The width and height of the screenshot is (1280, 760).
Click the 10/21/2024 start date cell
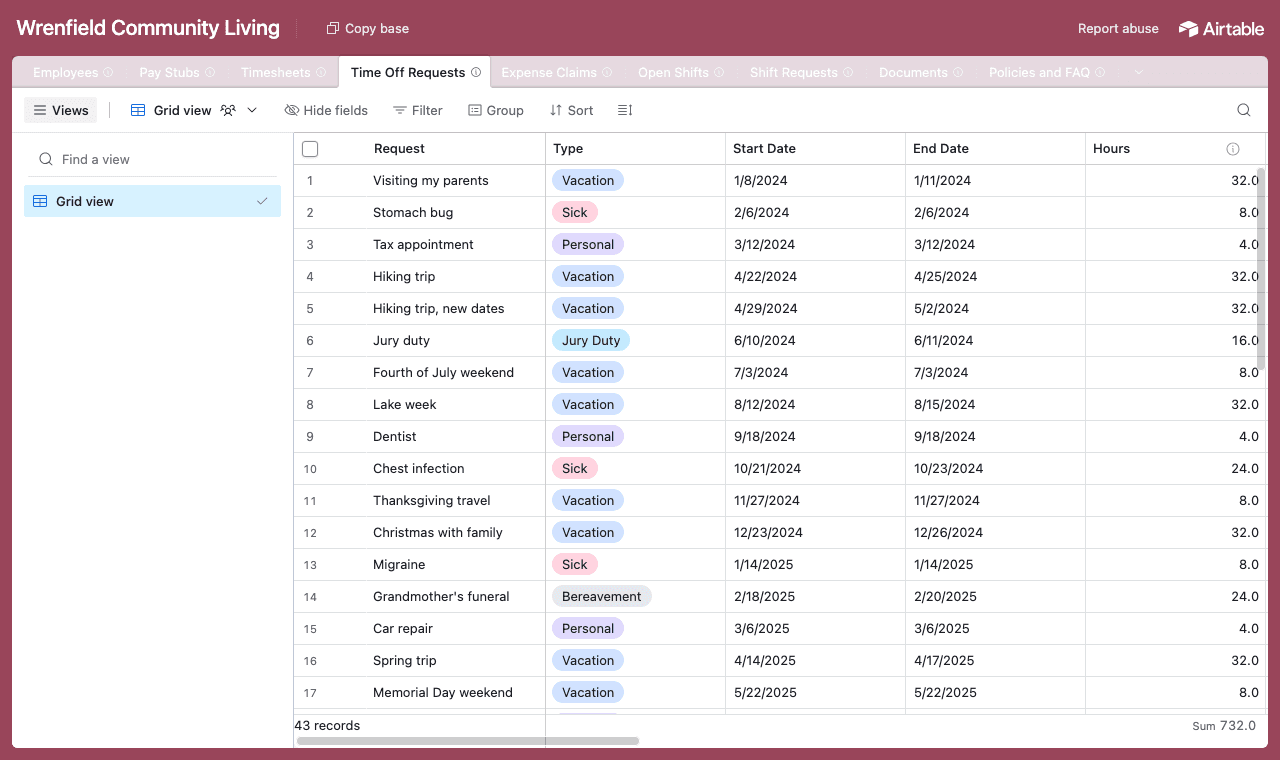[815, 468]
